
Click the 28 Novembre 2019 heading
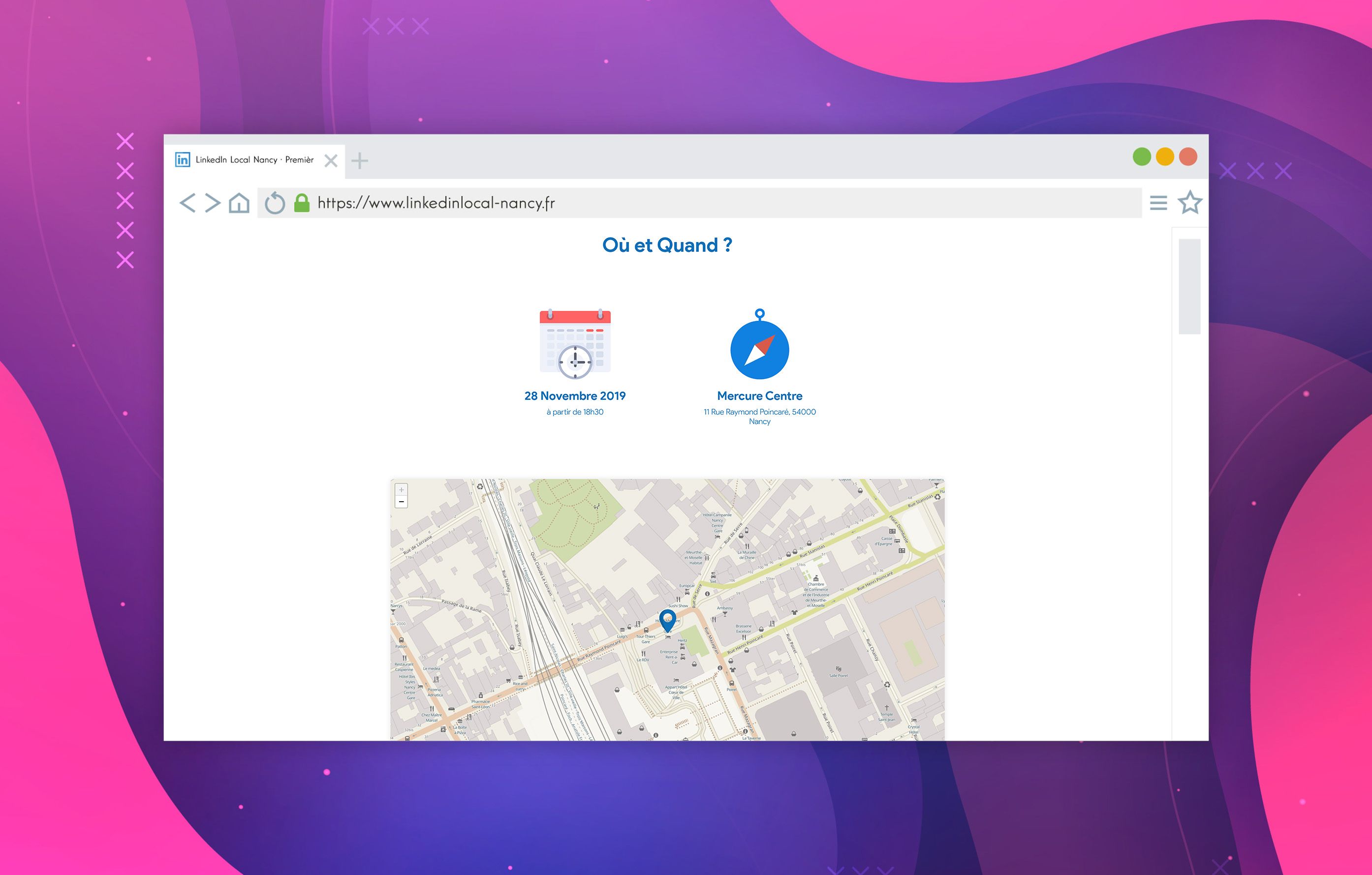pyautogui.click(x=575, y=395)
